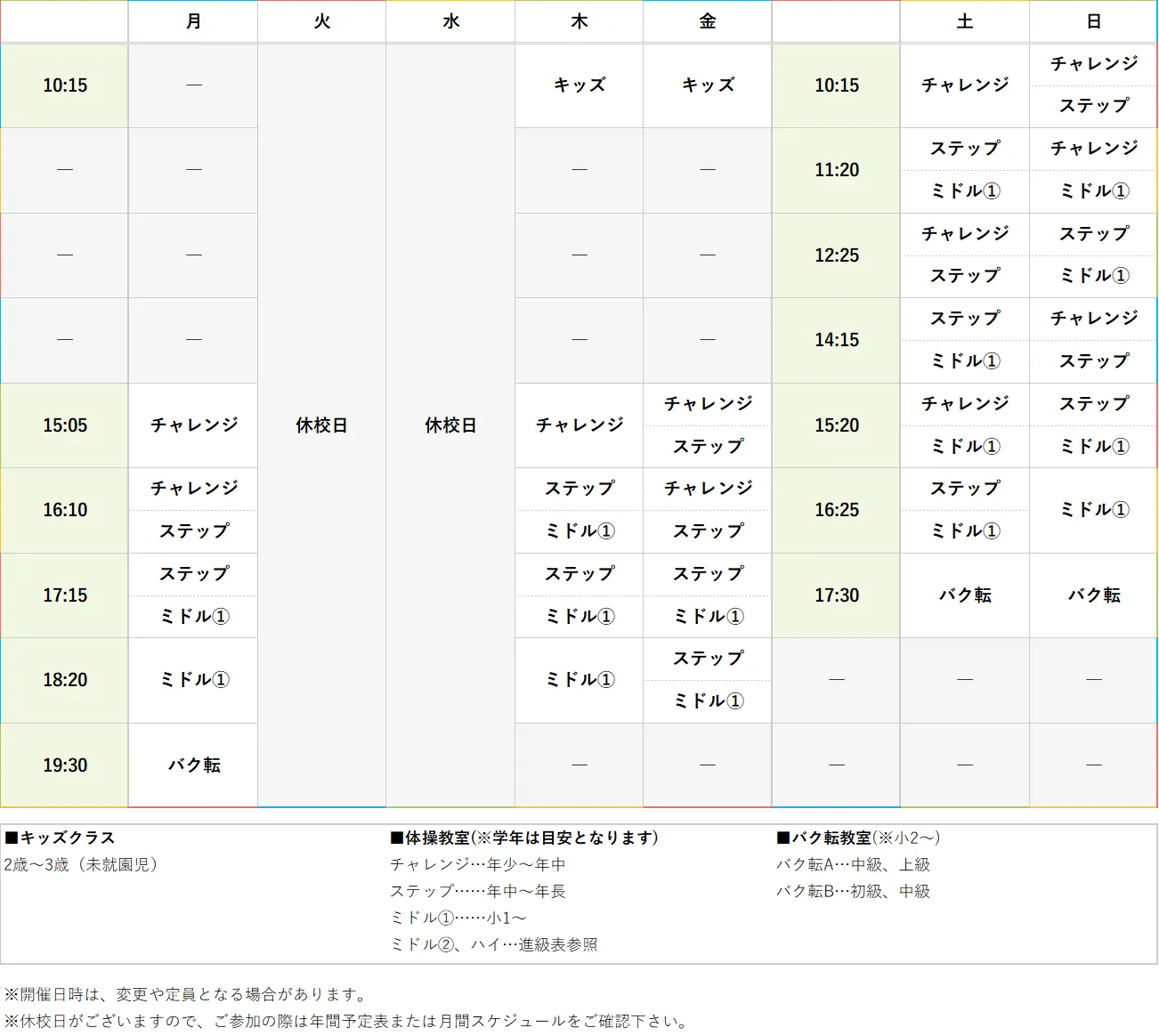Image resolution: width=1159 pixels, height=1036 pixels.
Task: Select the キッズ class on Thursday 10:15
Action: click(x=579, y=85)
